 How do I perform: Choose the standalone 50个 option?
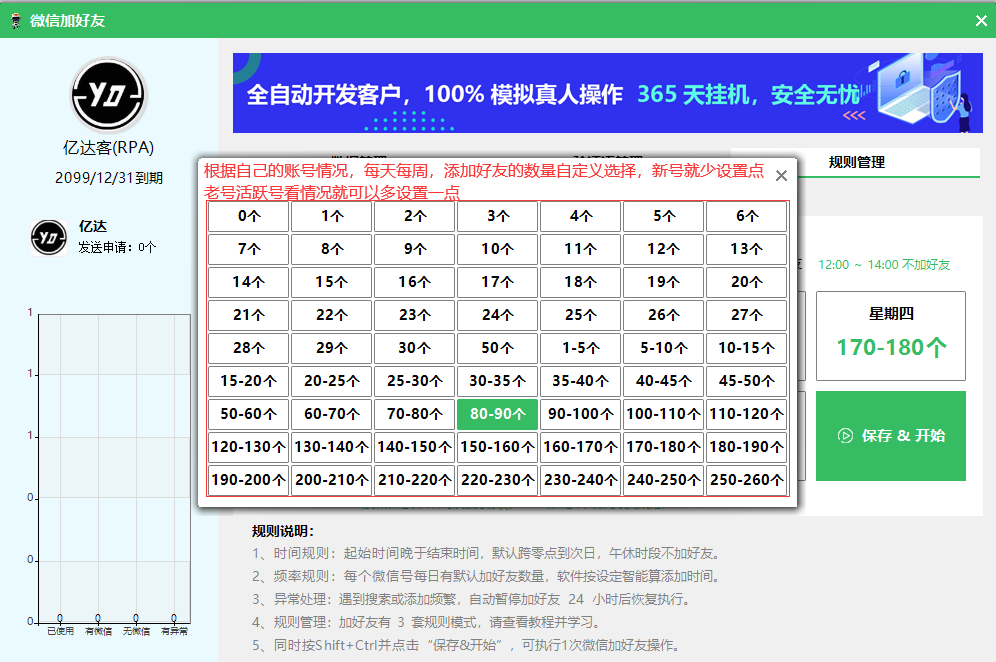tap(497, 348)
